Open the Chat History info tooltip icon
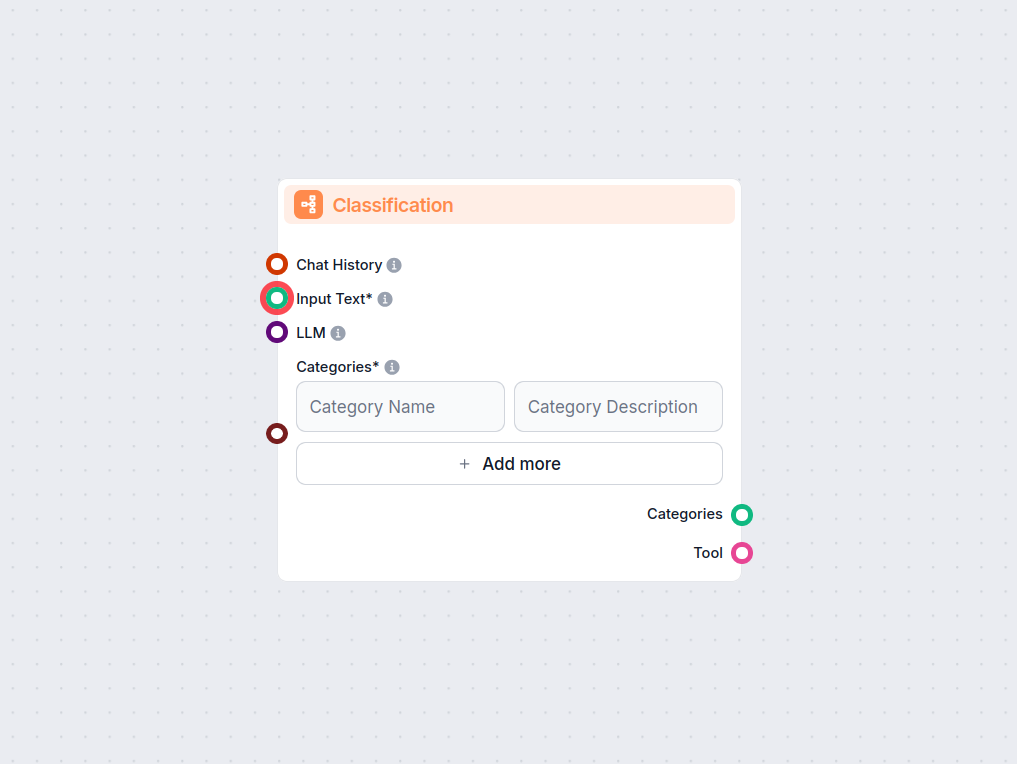The height and width of the screenshot is (764, 1017). [x=394, y=265]
